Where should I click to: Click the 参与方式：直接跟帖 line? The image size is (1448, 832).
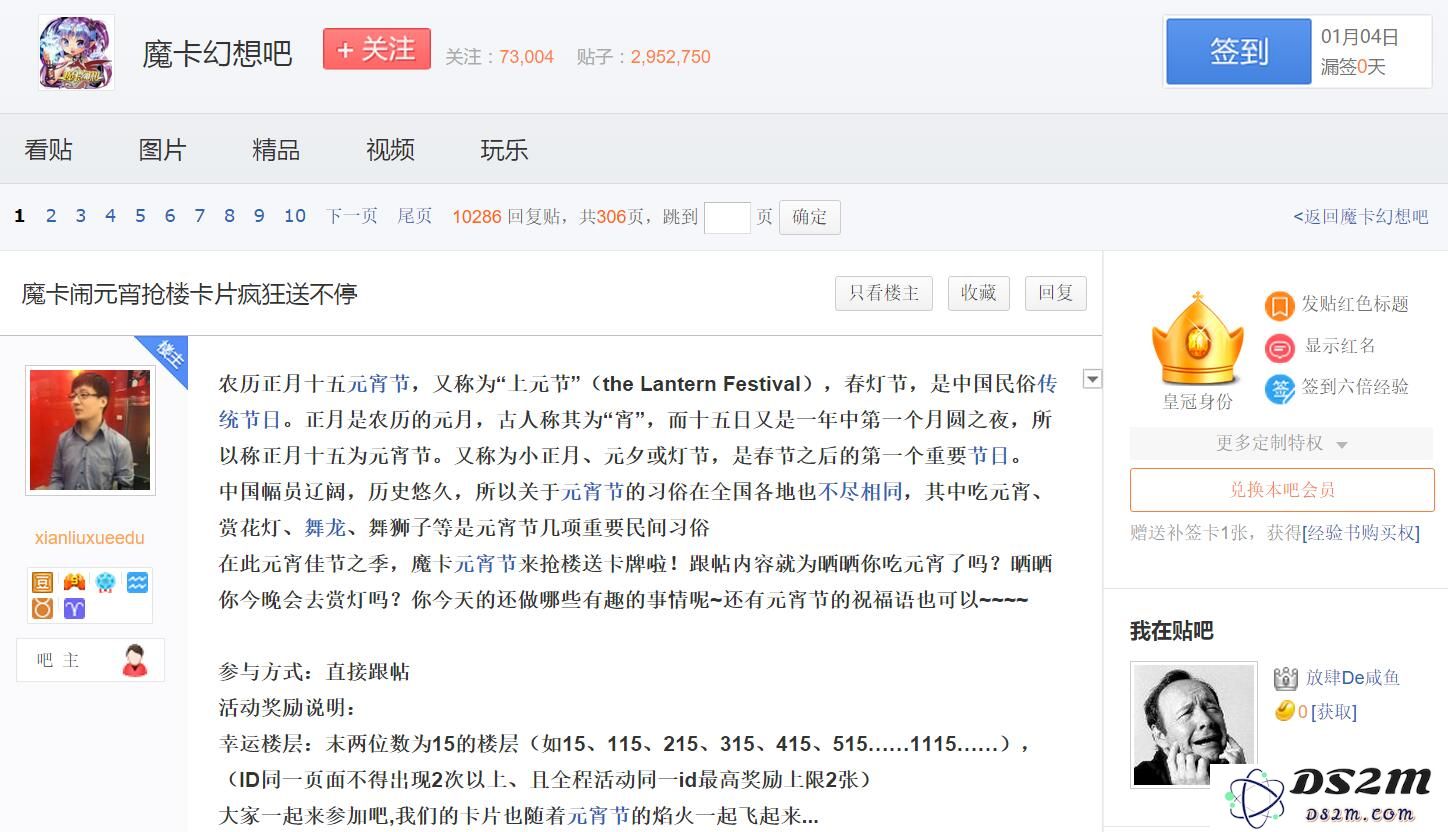coord(314,672)
